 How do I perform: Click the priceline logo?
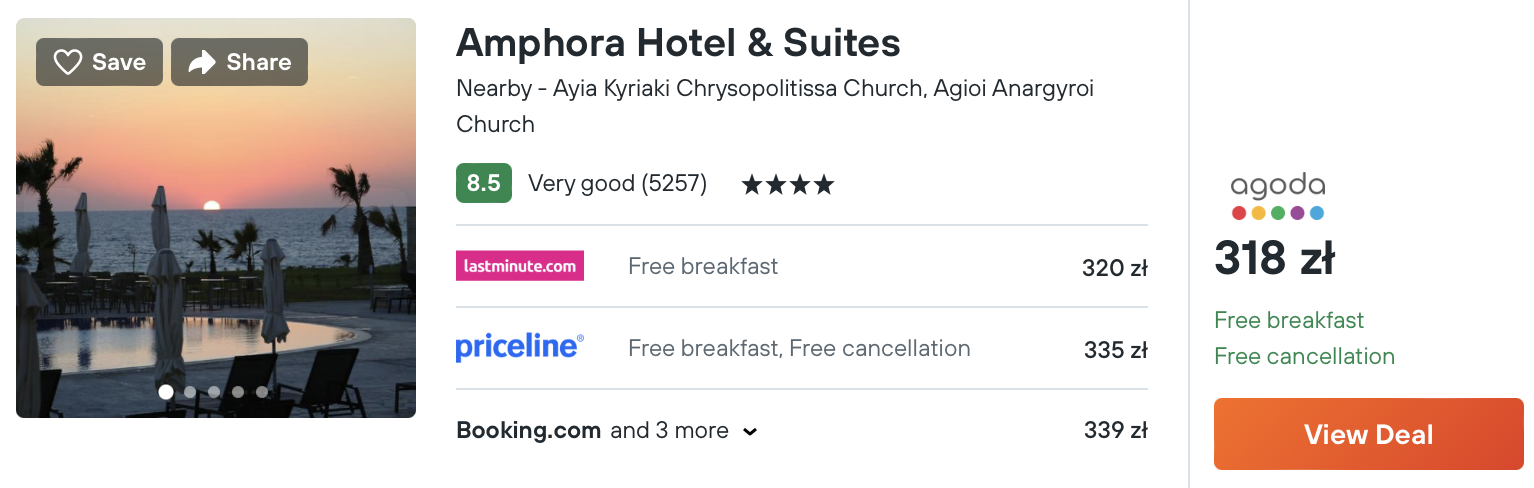519,348
